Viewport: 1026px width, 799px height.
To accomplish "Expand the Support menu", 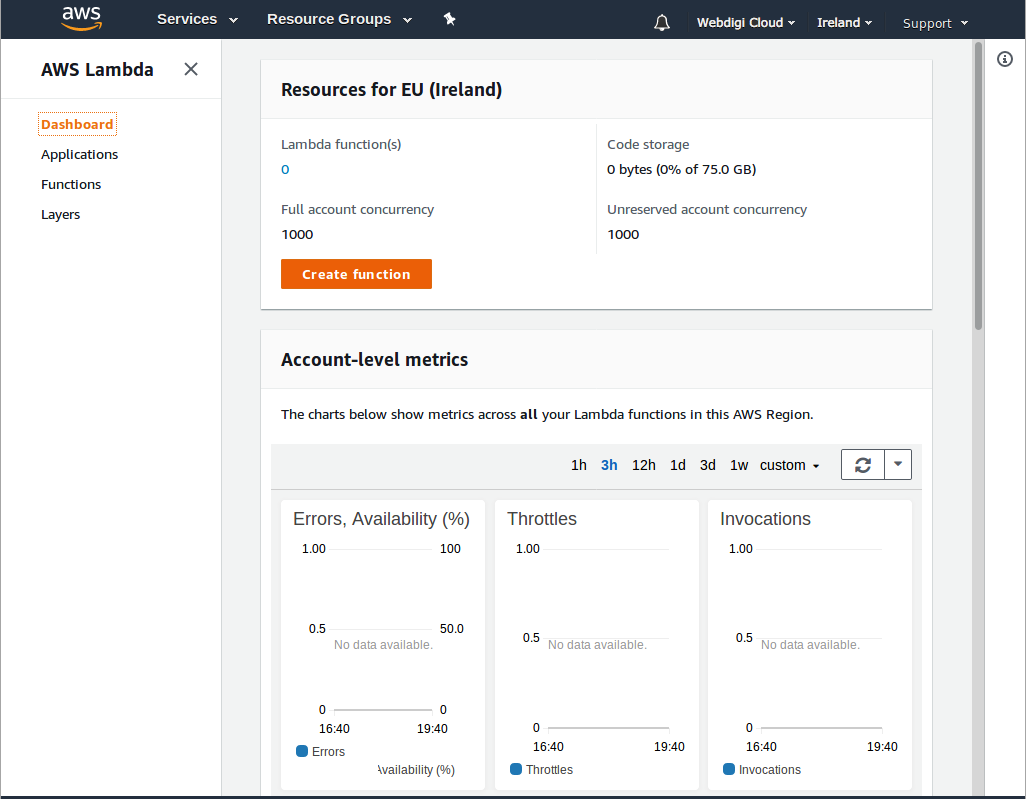I will click(x=934, y=24).
